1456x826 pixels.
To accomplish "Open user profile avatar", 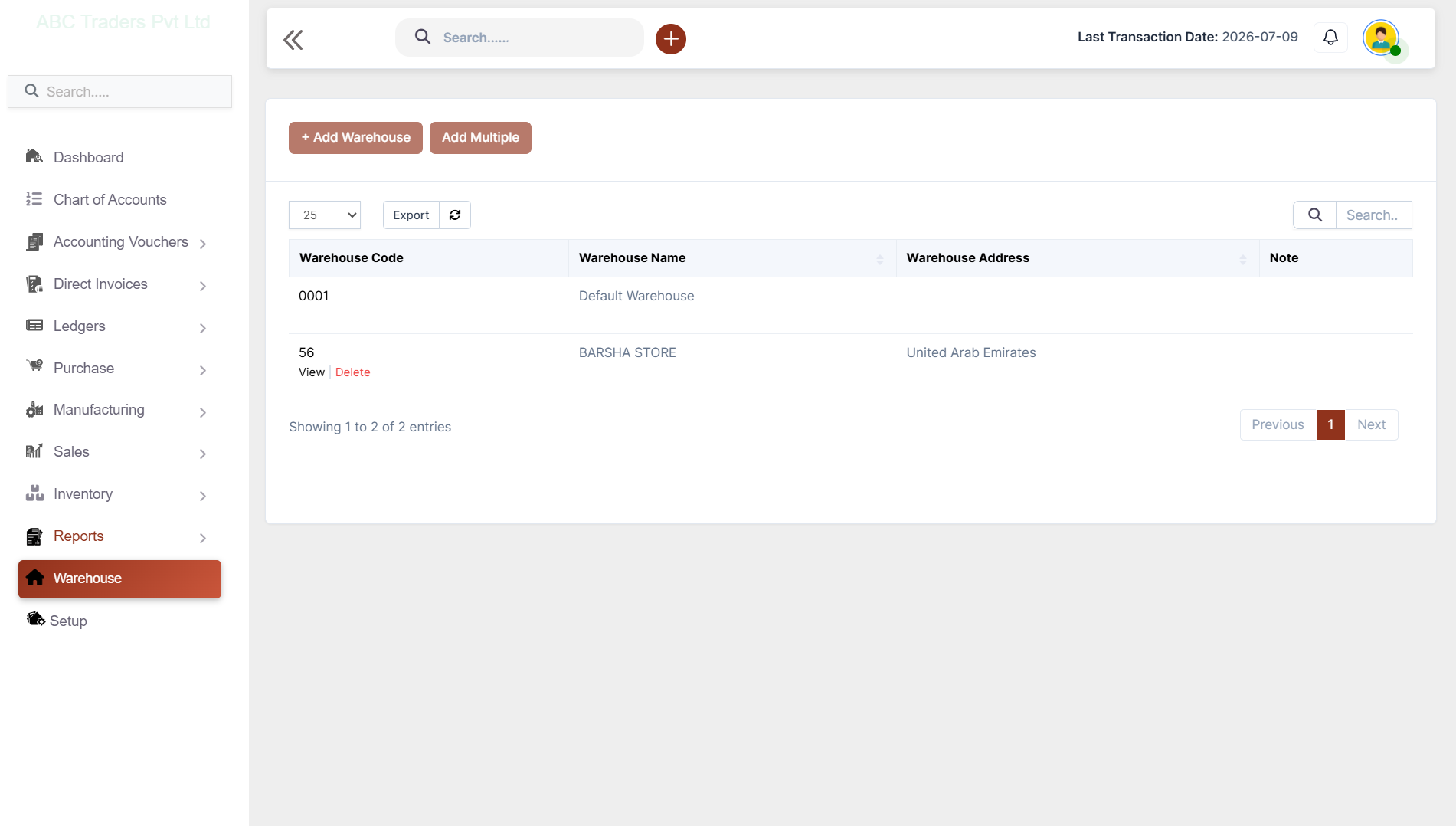I will pos(1381,38).
